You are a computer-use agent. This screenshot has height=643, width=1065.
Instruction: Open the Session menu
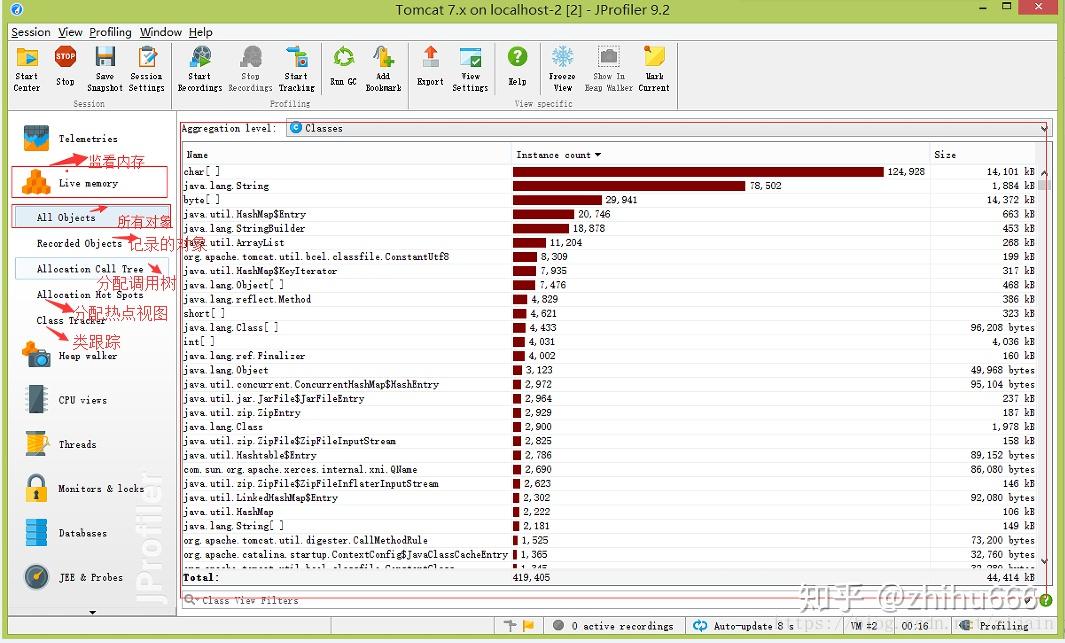click(x=30, y=32)
